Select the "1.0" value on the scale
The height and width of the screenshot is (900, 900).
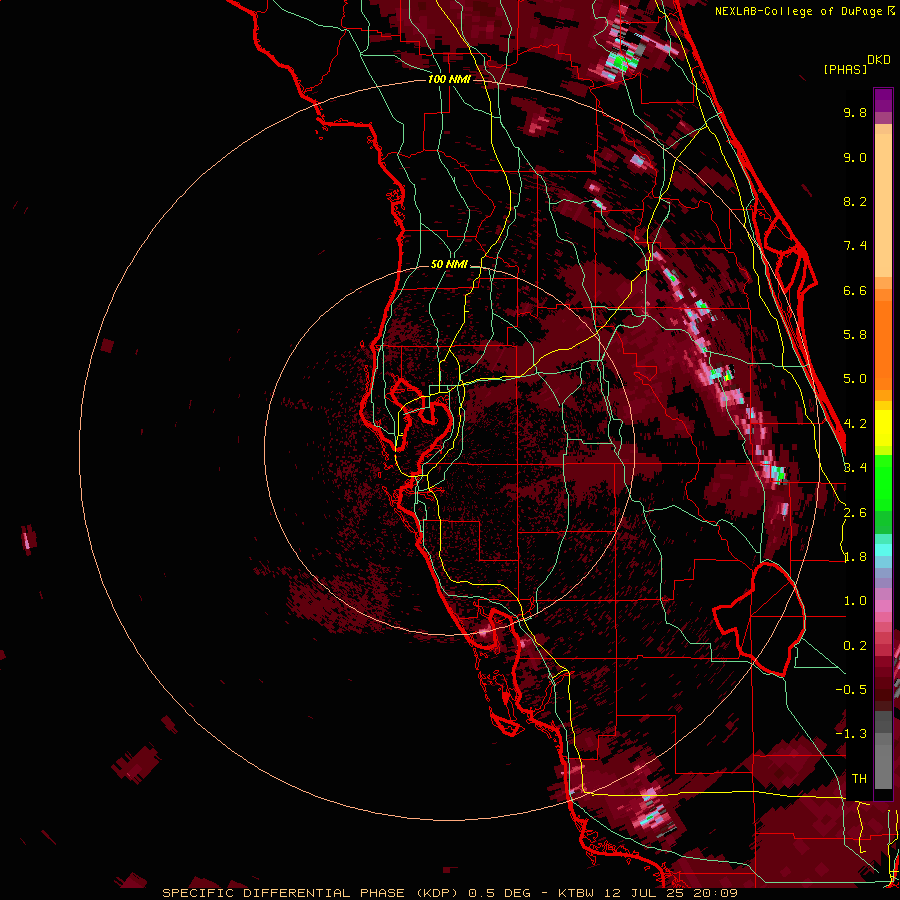855,601
